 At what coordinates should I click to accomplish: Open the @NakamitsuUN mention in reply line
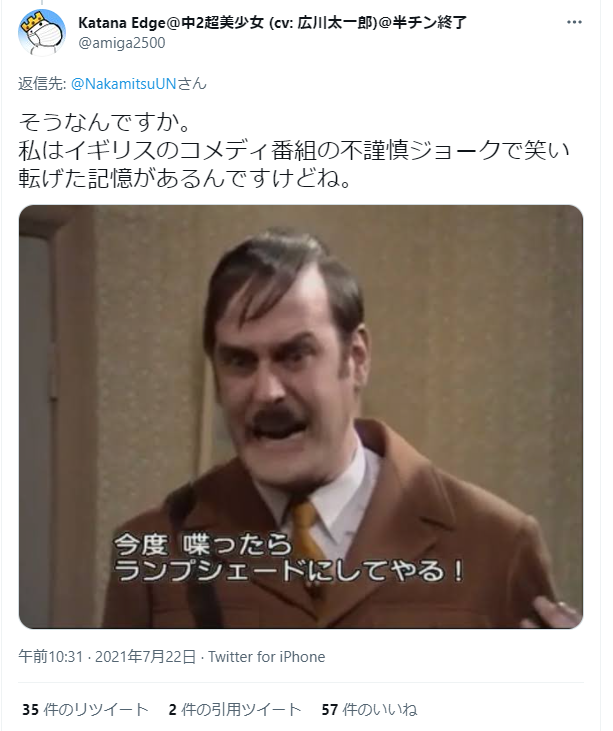coord(124,84)
